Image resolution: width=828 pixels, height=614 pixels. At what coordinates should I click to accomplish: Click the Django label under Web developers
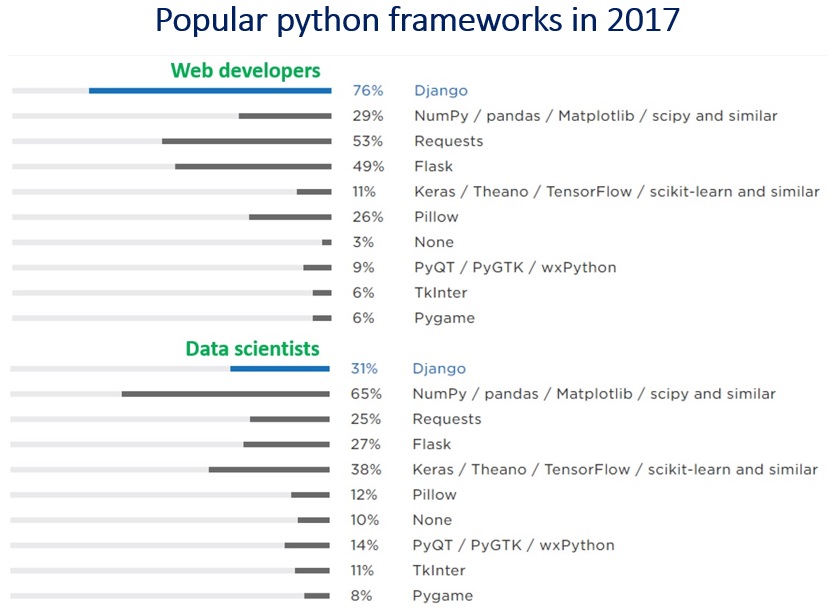point(440,91)
